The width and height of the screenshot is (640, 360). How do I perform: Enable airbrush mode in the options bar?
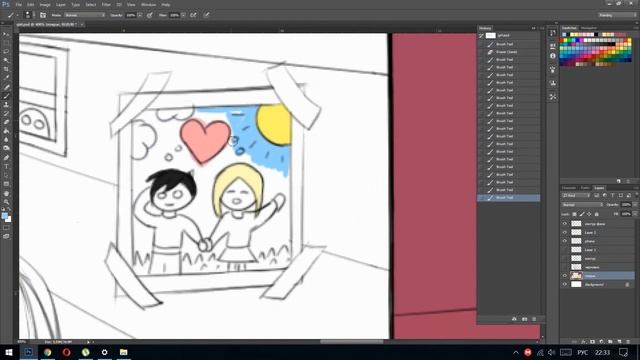[193, 15]
